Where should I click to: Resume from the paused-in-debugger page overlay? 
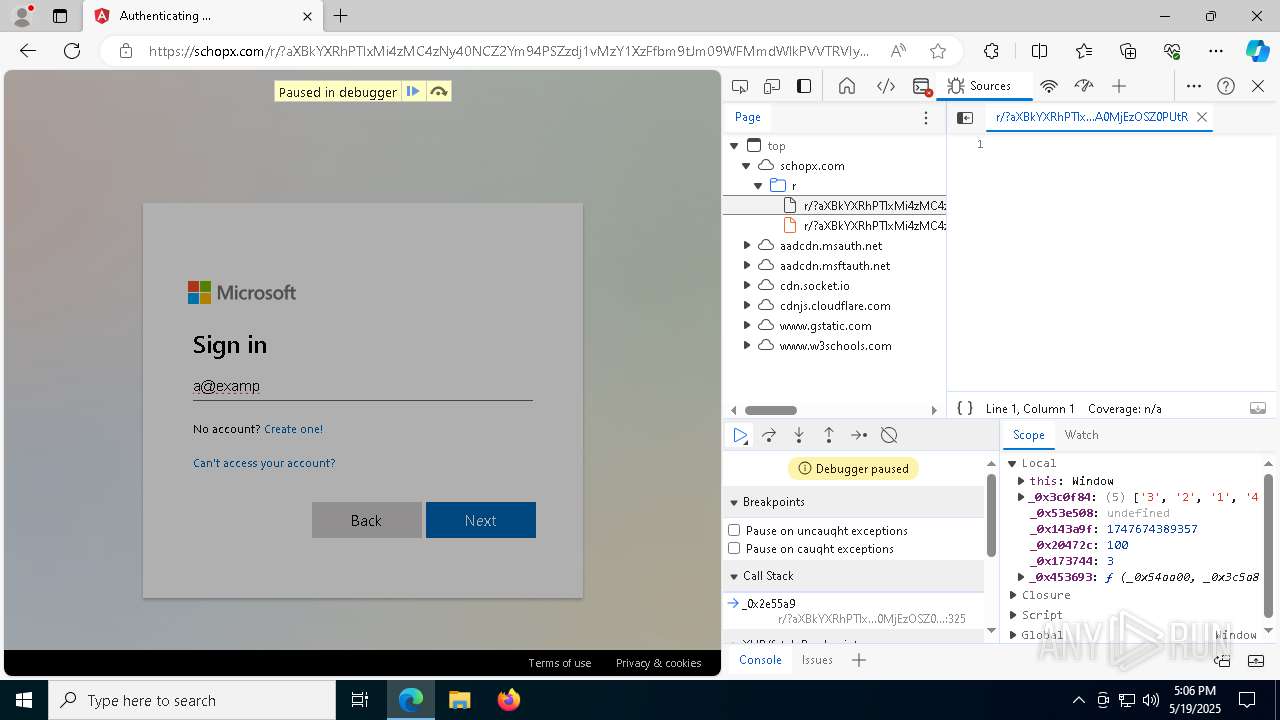[413, 91]
